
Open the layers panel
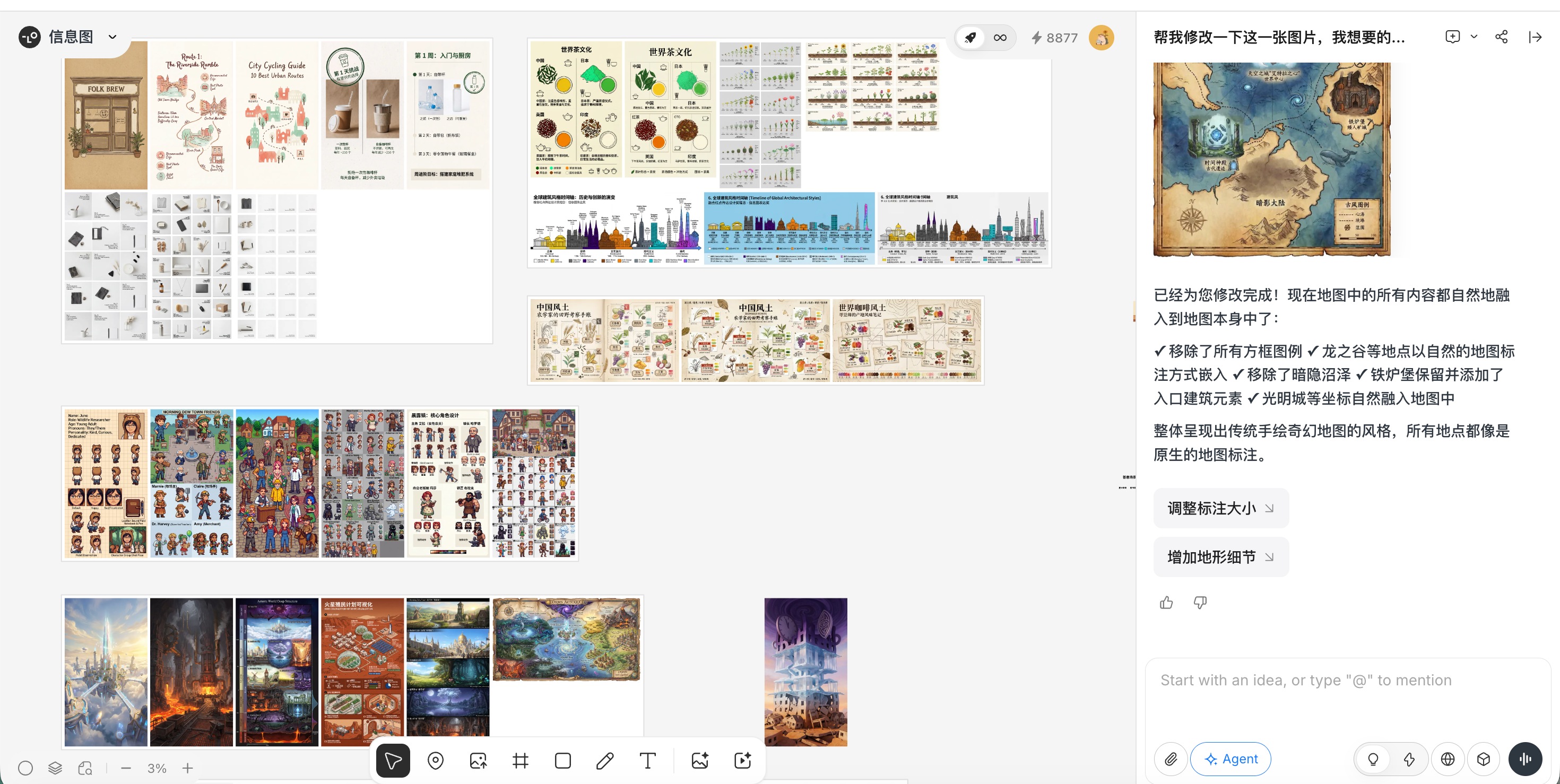pos(55,768)
